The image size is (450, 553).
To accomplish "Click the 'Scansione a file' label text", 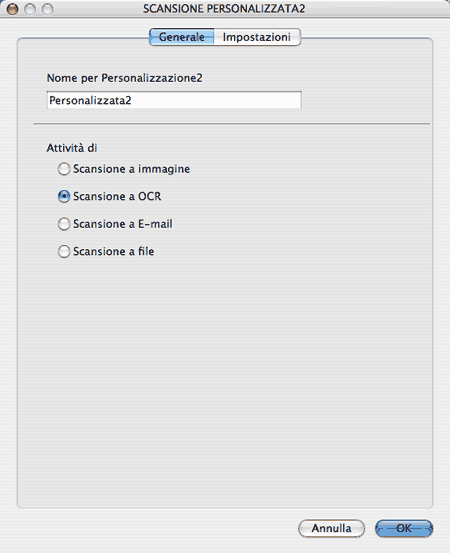I will pos(114,251).
